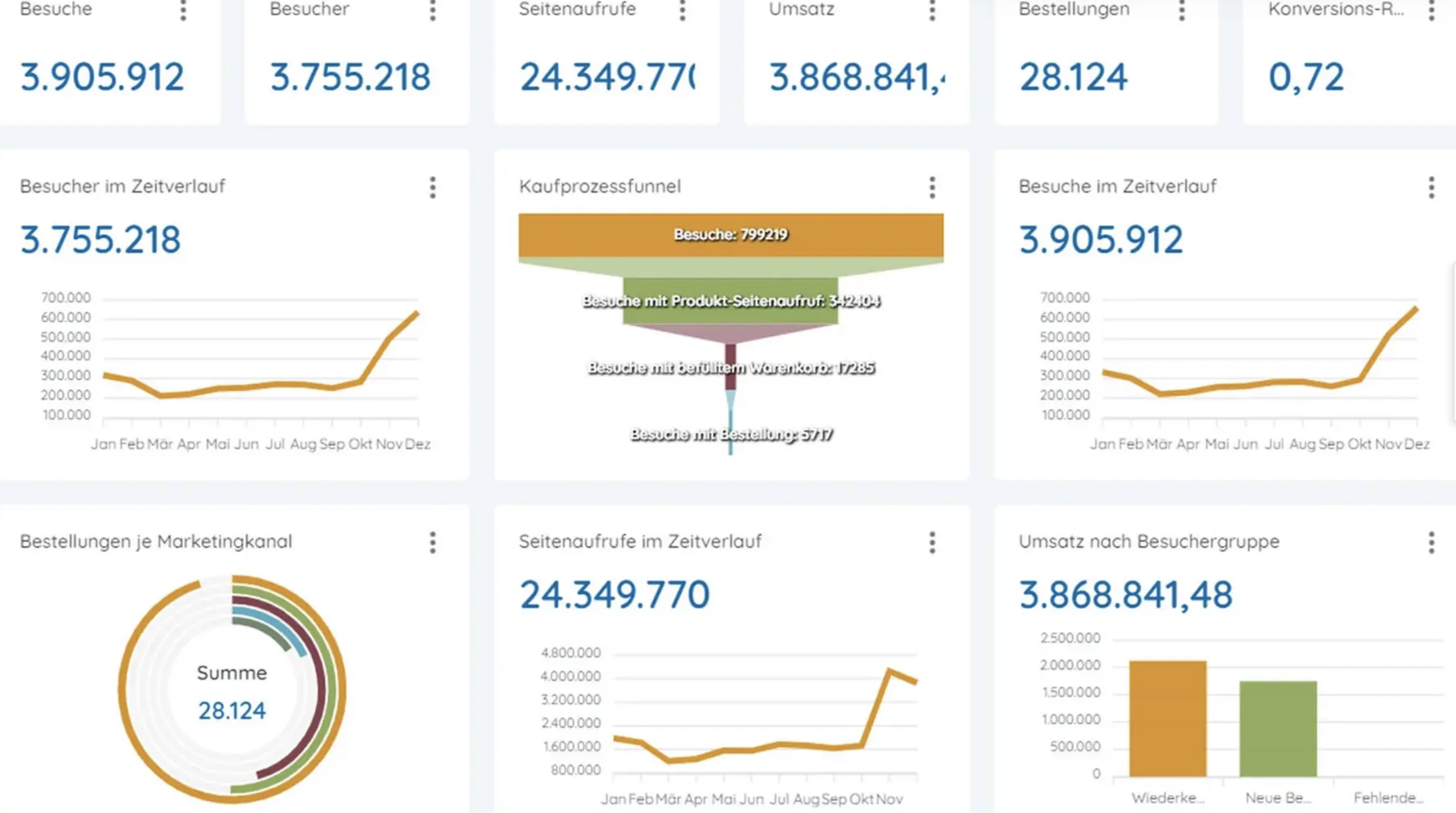Click the 'Fehlende...' axis label in Umsatz chart
The height and width of the screenshot is (813, 1456).
pos(1389,798)
